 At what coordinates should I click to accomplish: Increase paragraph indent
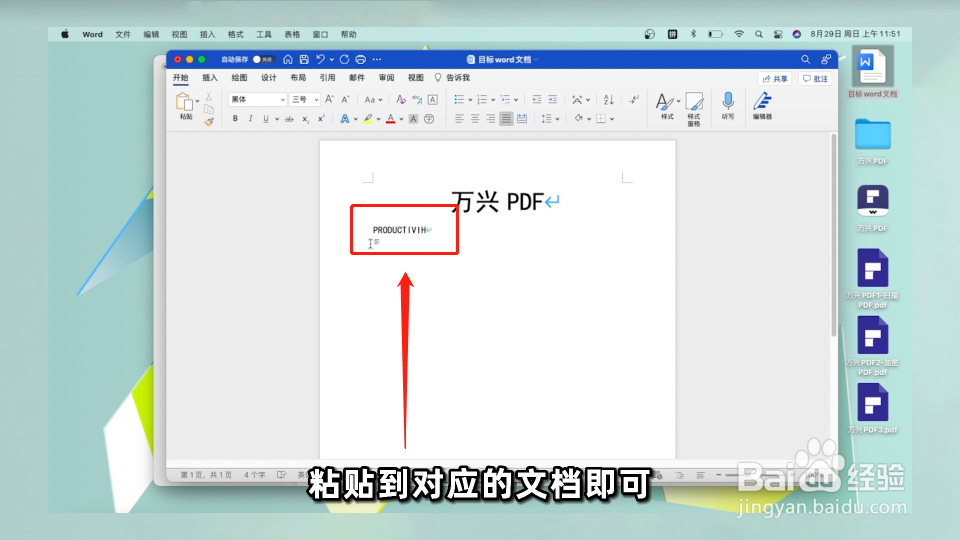point(553,99)
